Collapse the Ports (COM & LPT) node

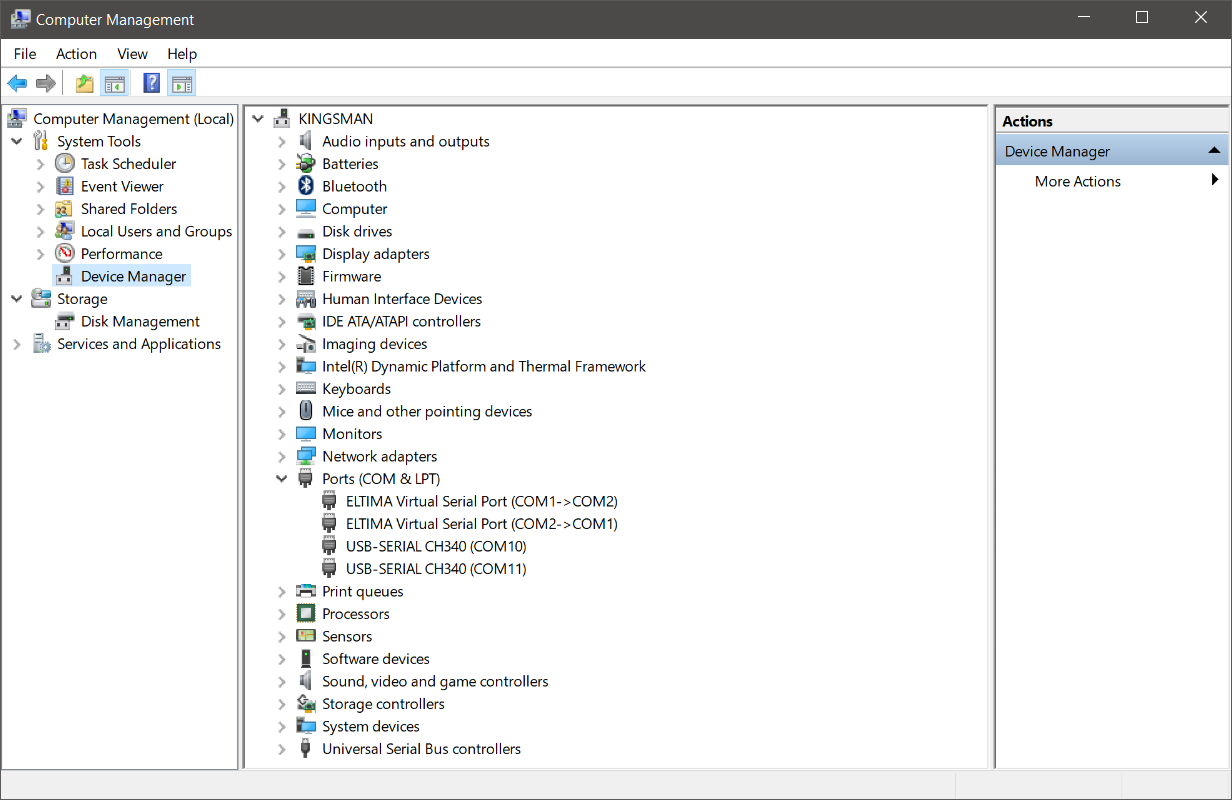(282, 479)
